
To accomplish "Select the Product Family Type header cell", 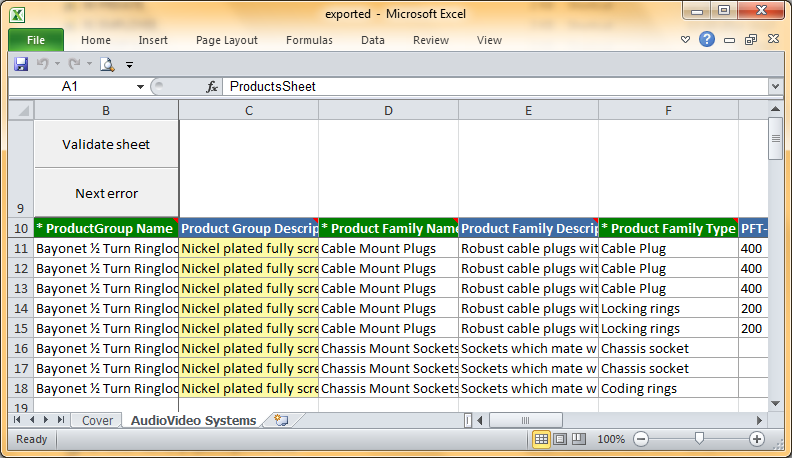I will tap(667, 228).
